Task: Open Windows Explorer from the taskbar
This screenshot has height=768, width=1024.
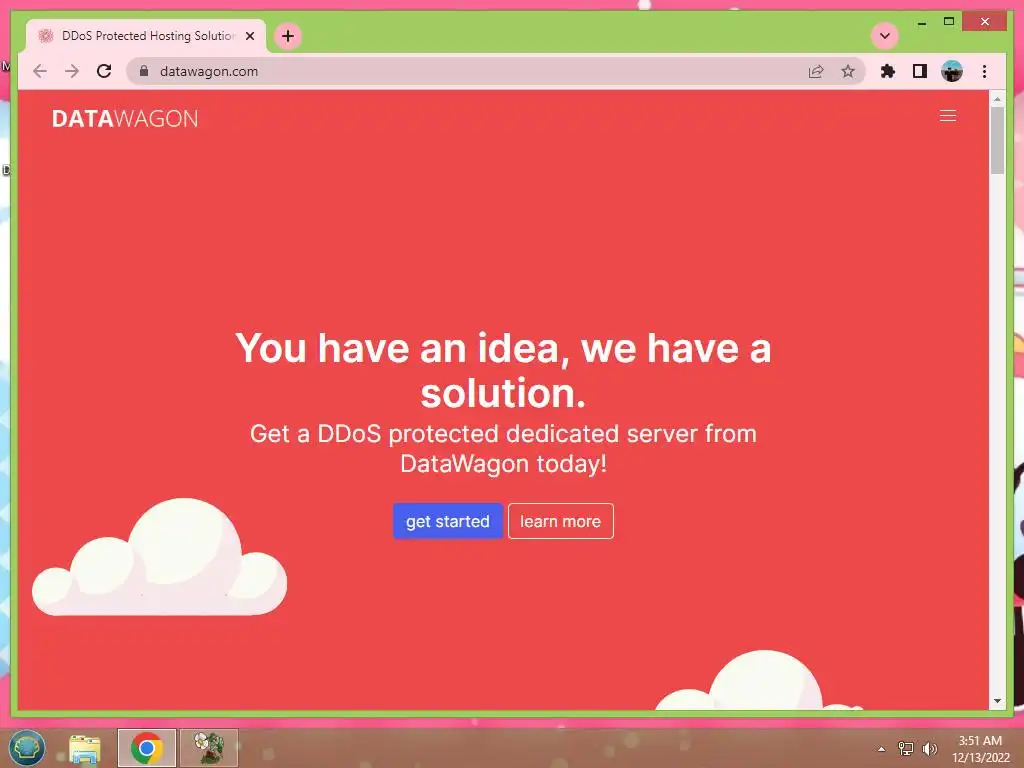Action: click(85, 748)
